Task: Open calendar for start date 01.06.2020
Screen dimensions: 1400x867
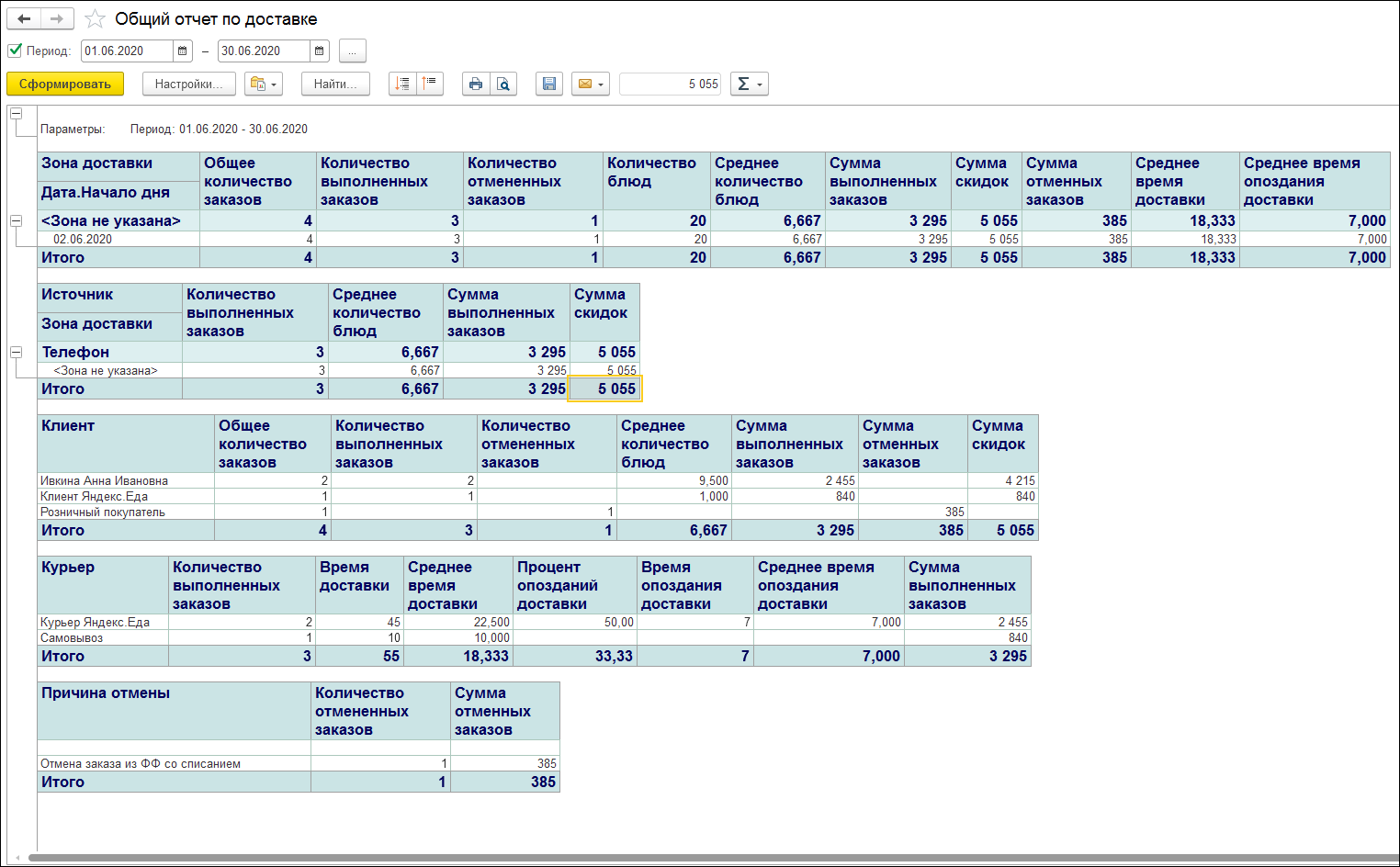Action: [x=183, y=51]
